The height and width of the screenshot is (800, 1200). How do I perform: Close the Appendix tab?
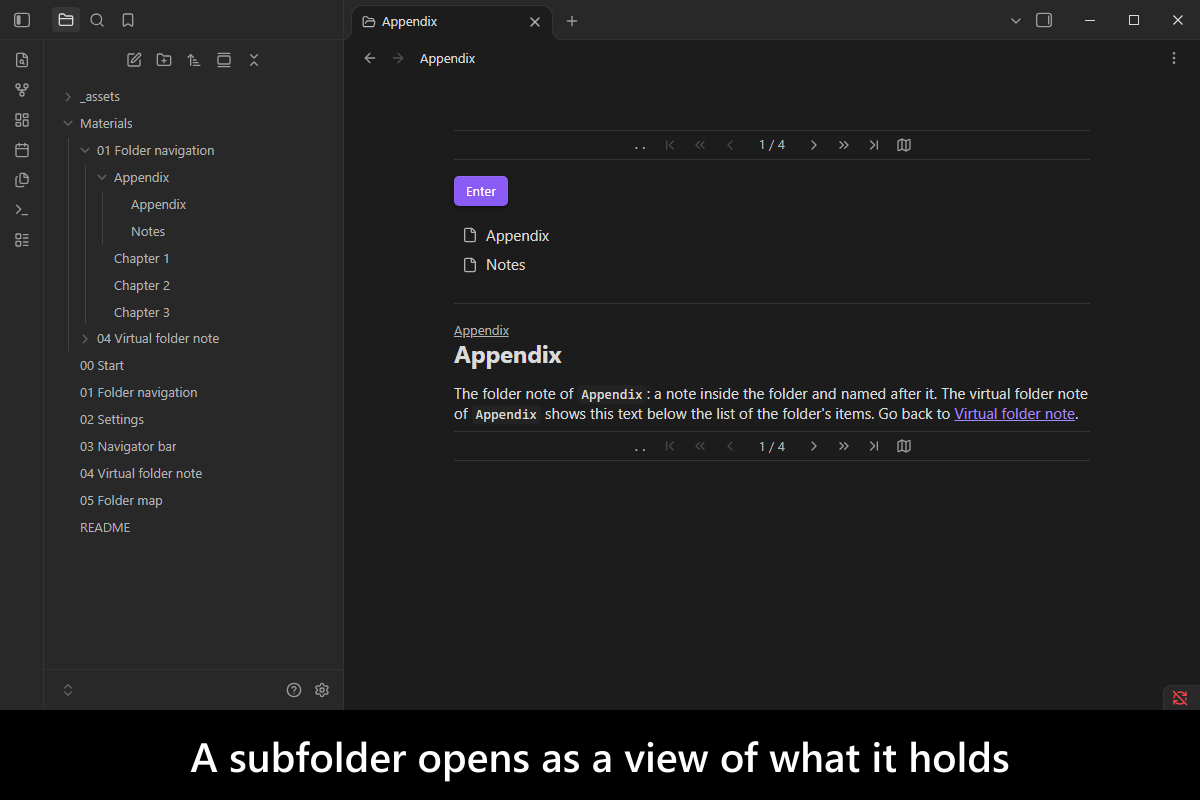point(535,21)
